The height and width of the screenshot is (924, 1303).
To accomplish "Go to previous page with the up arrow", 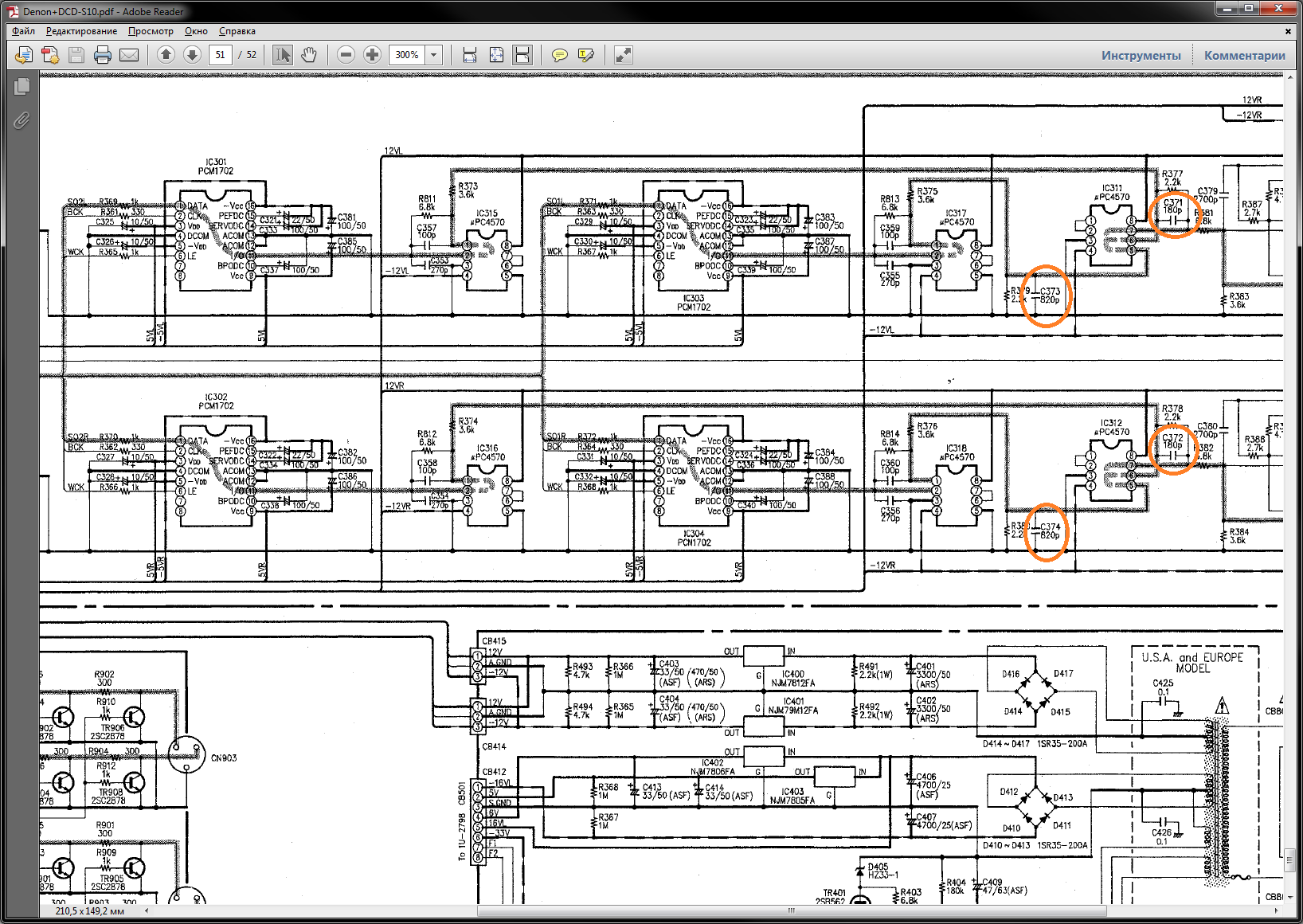I will coord(166,54).
